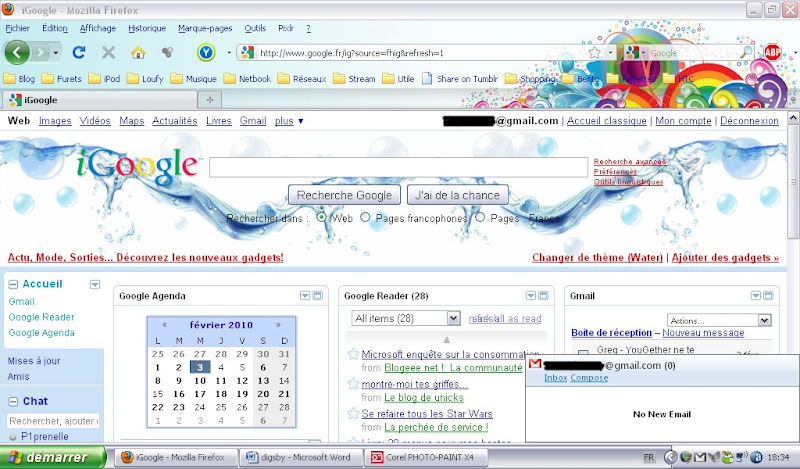Open the Furets bookmarks folder
This screenshot has height=469, width=800.
pyautogui.click(x=62, y=79)
